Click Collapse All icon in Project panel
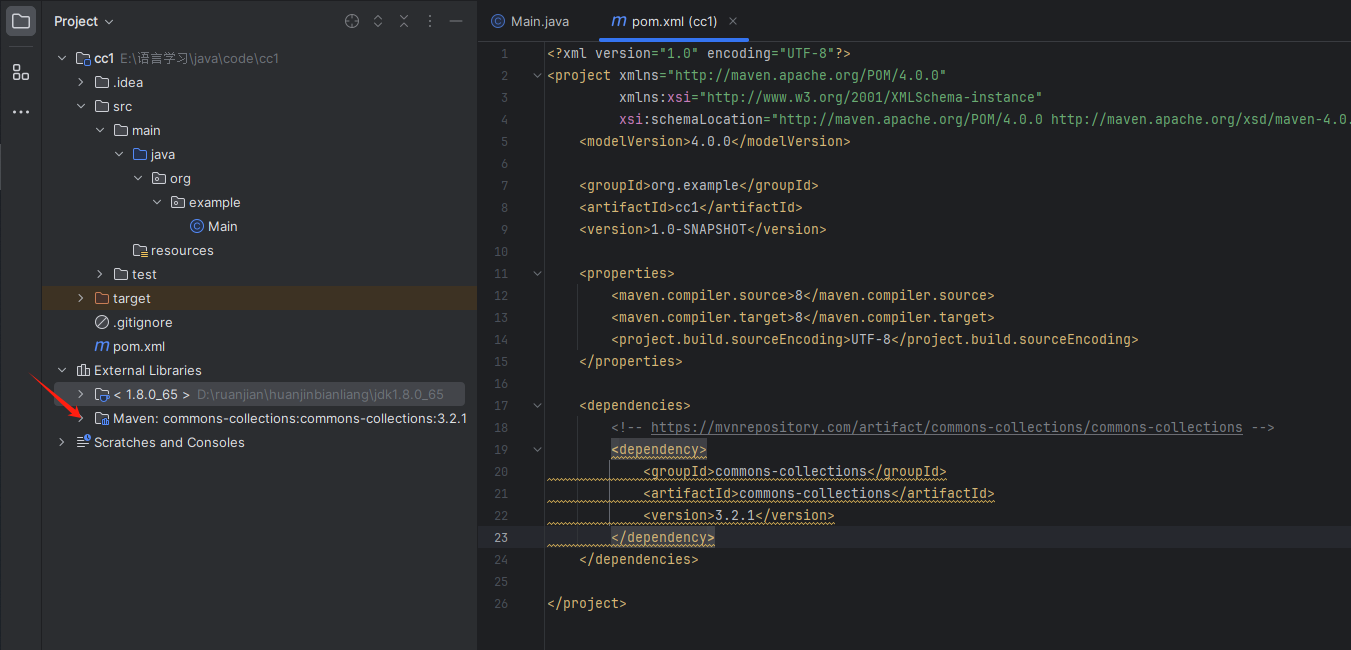This screenshot has width=1351, height=650. click(x=404, y=21)
